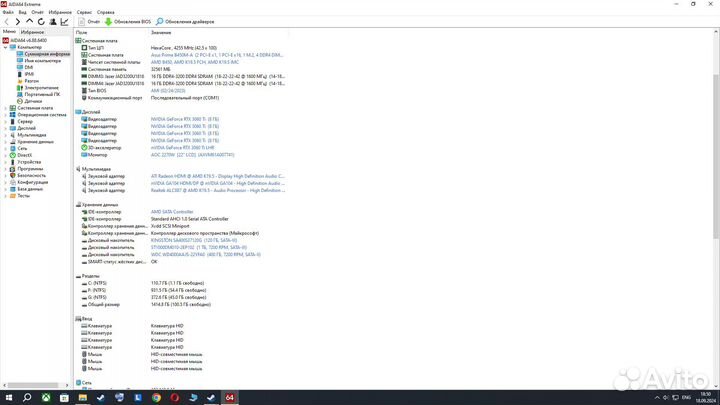This screenshot has height=405, width=720.
Task: Expand the 'Мультимедиа' tree node
Action: [x=7, y=134]
